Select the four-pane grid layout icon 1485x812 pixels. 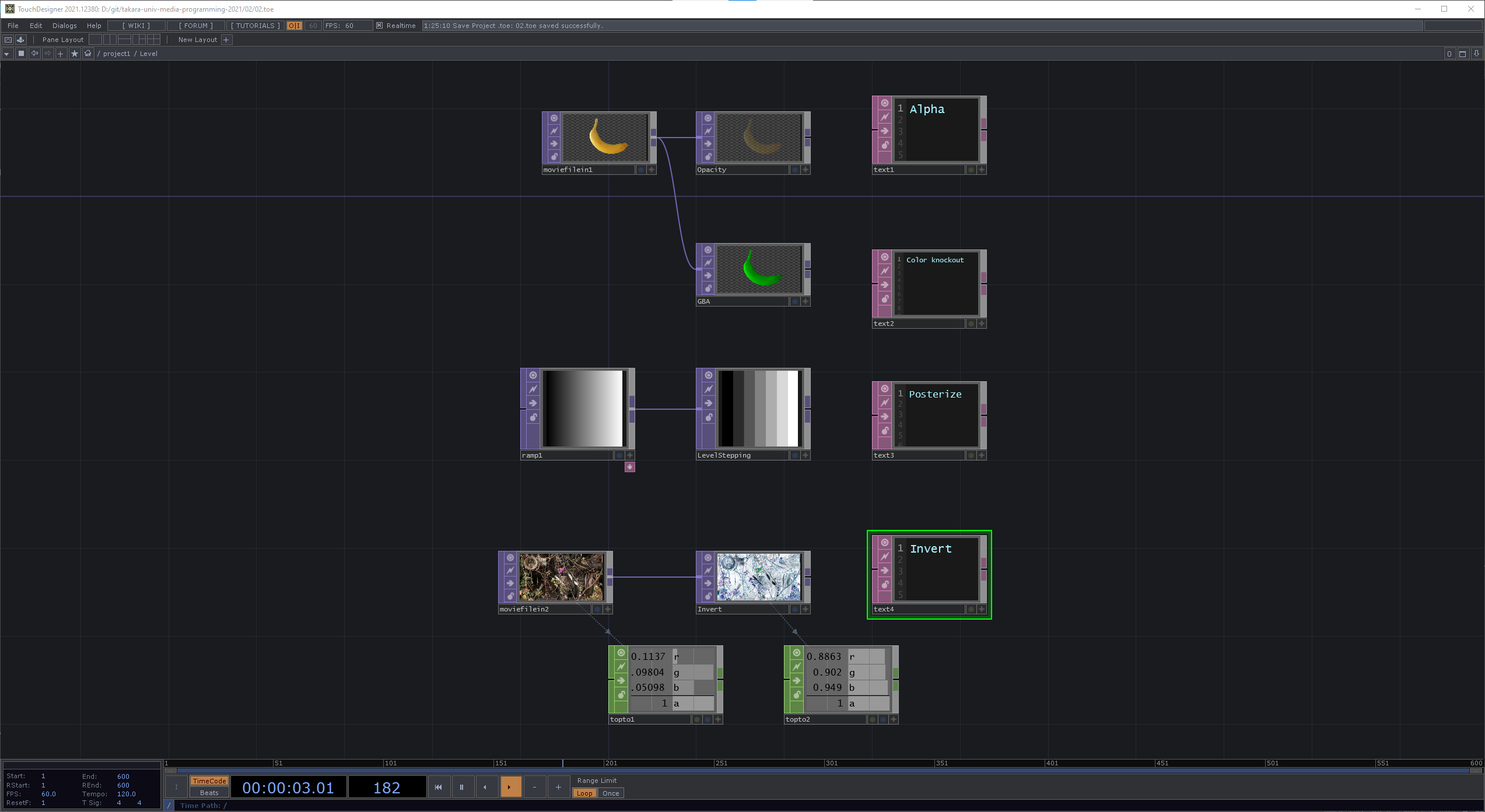(154, 40)
